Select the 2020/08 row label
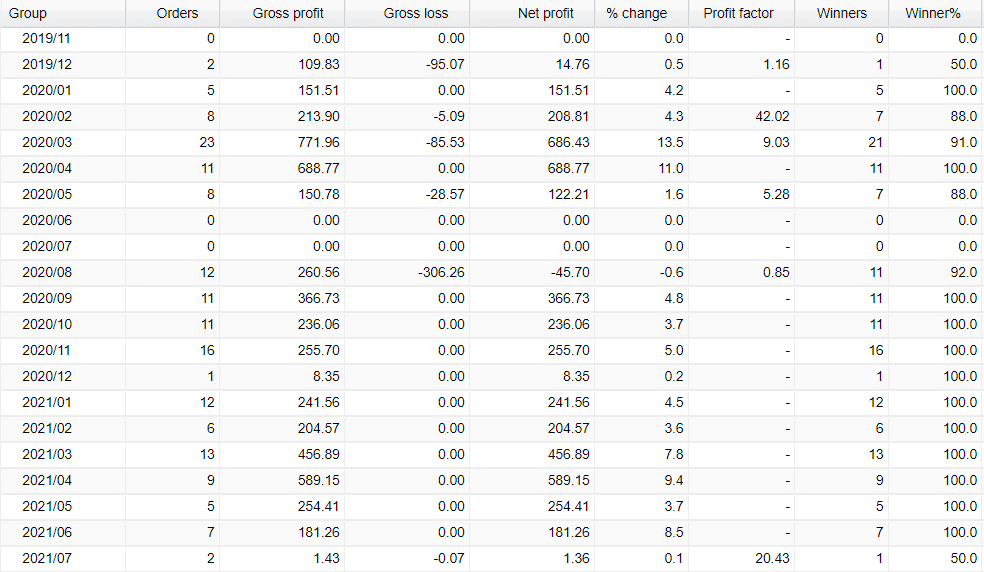The width and height of the screenshot is (984, 572). [x=47, y=273]
